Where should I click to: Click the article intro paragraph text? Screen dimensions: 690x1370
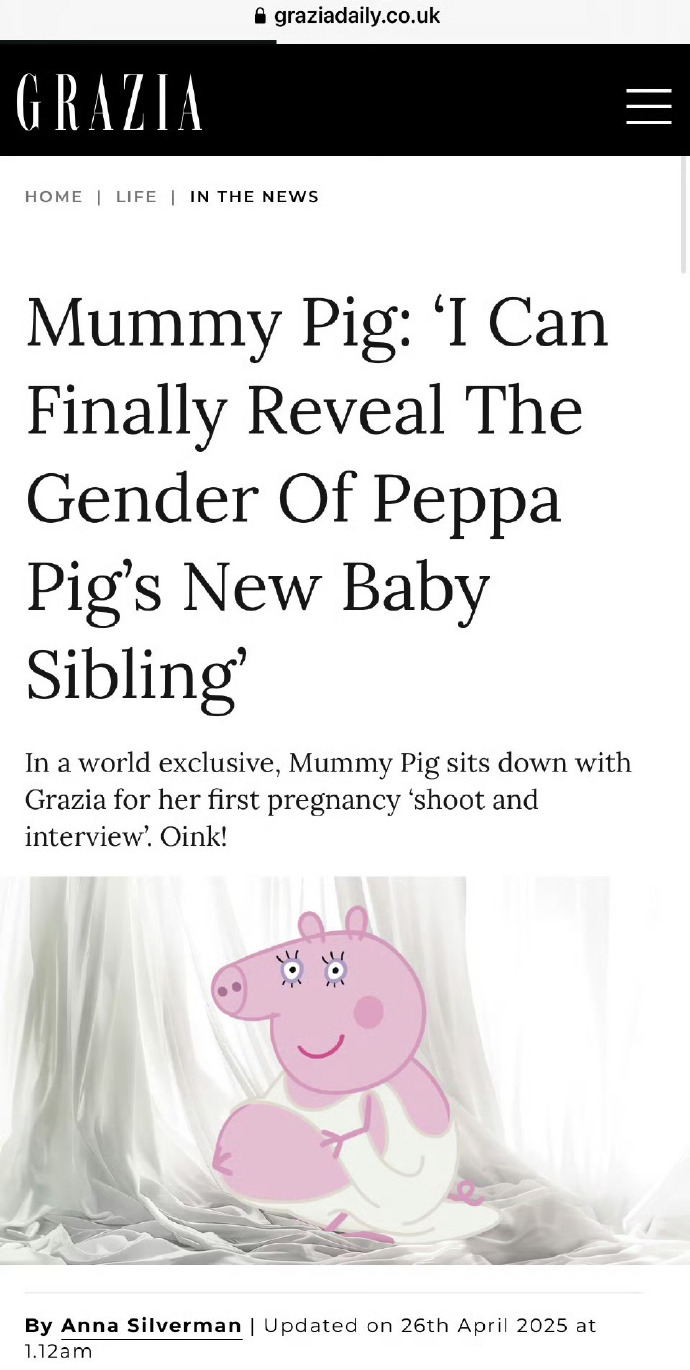pos(328,799)
